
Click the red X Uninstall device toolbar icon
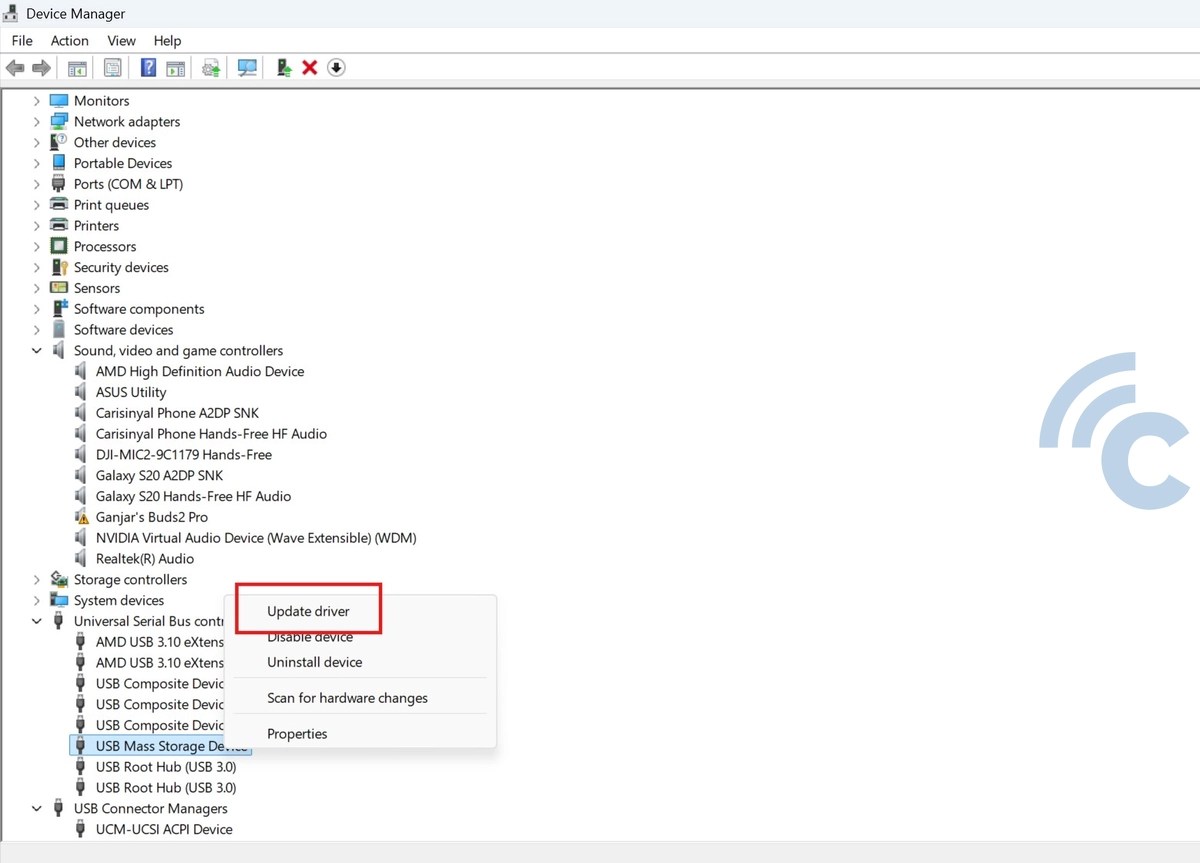(310, 68)
